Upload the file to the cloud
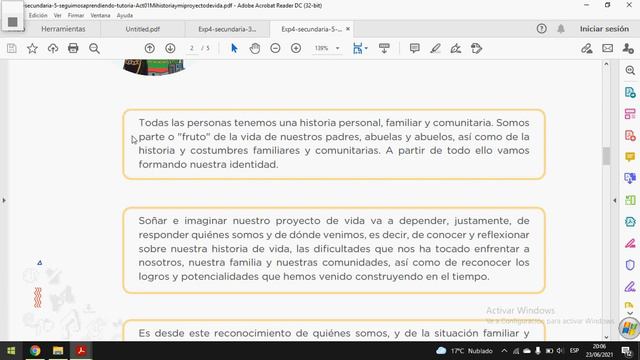 click(53, 49)
